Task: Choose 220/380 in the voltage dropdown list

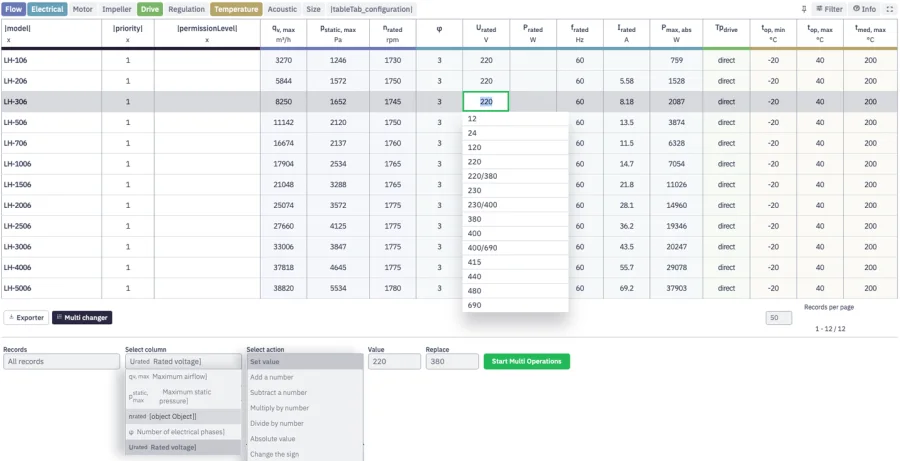Action: click(x=515, y=176)
